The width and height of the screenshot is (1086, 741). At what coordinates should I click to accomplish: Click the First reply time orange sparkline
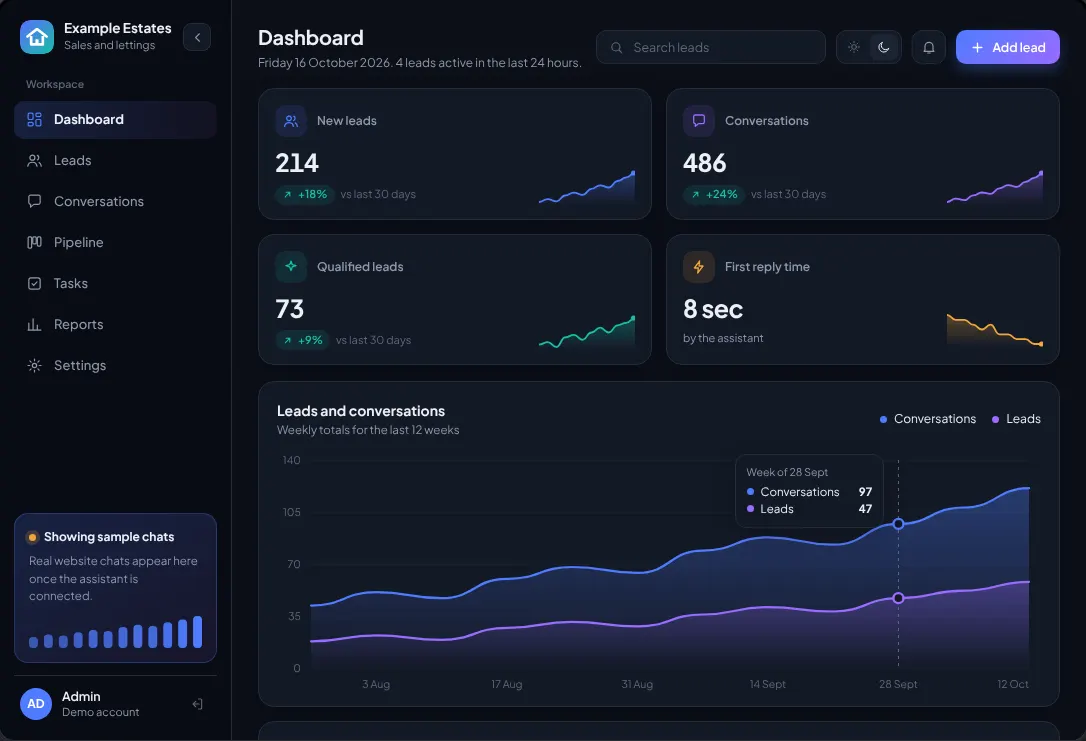[x=995, y=330]
